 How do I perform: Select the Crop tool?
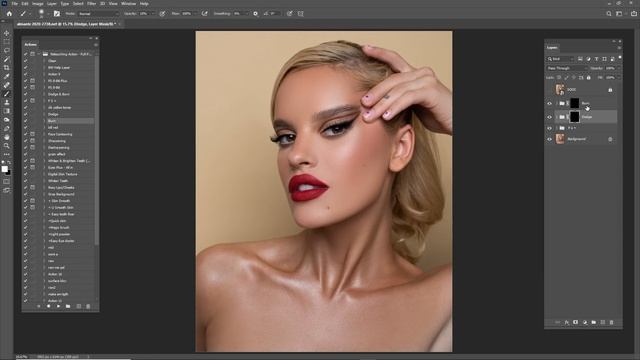(7, 68)
